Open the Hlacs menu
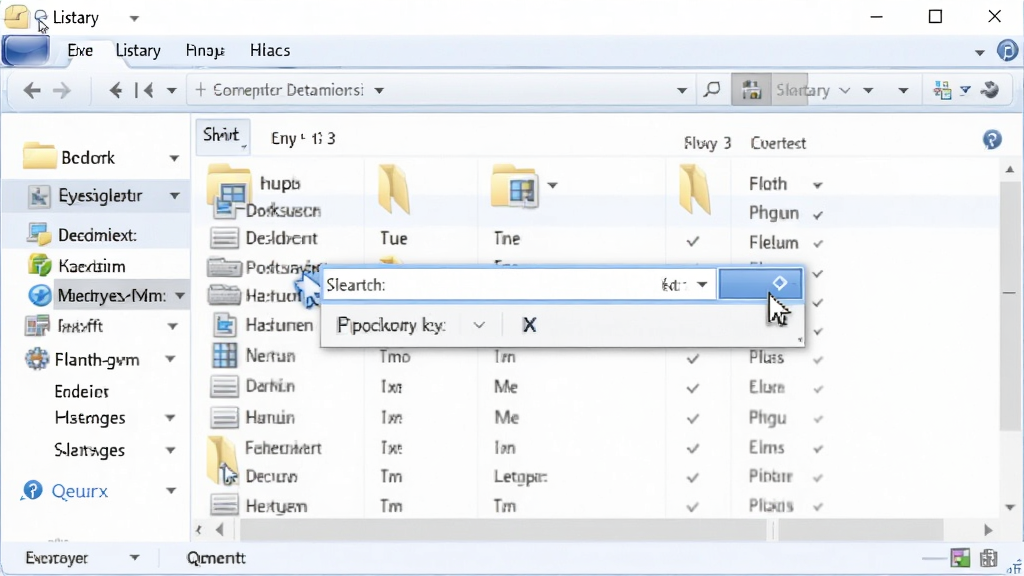This screenshot has height=576, width=1024. [270, 50]
